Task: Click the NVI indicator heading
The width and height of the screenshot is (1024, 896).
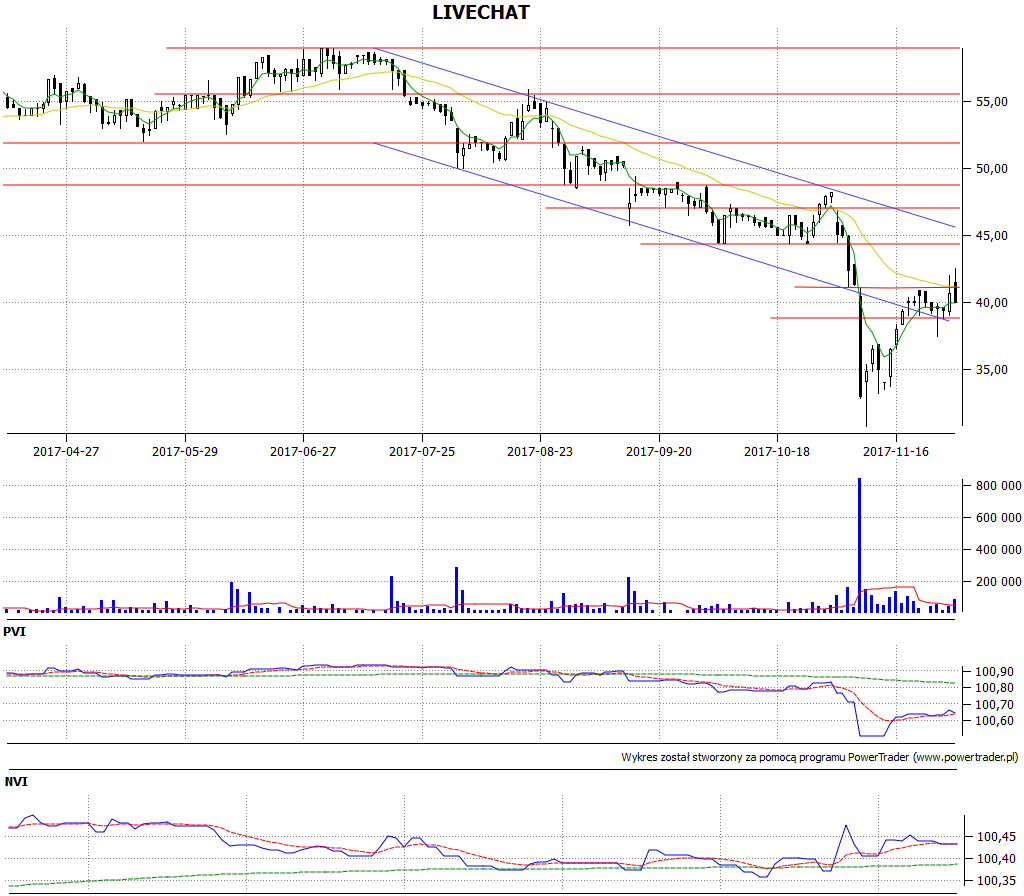Action: [16, 781]
